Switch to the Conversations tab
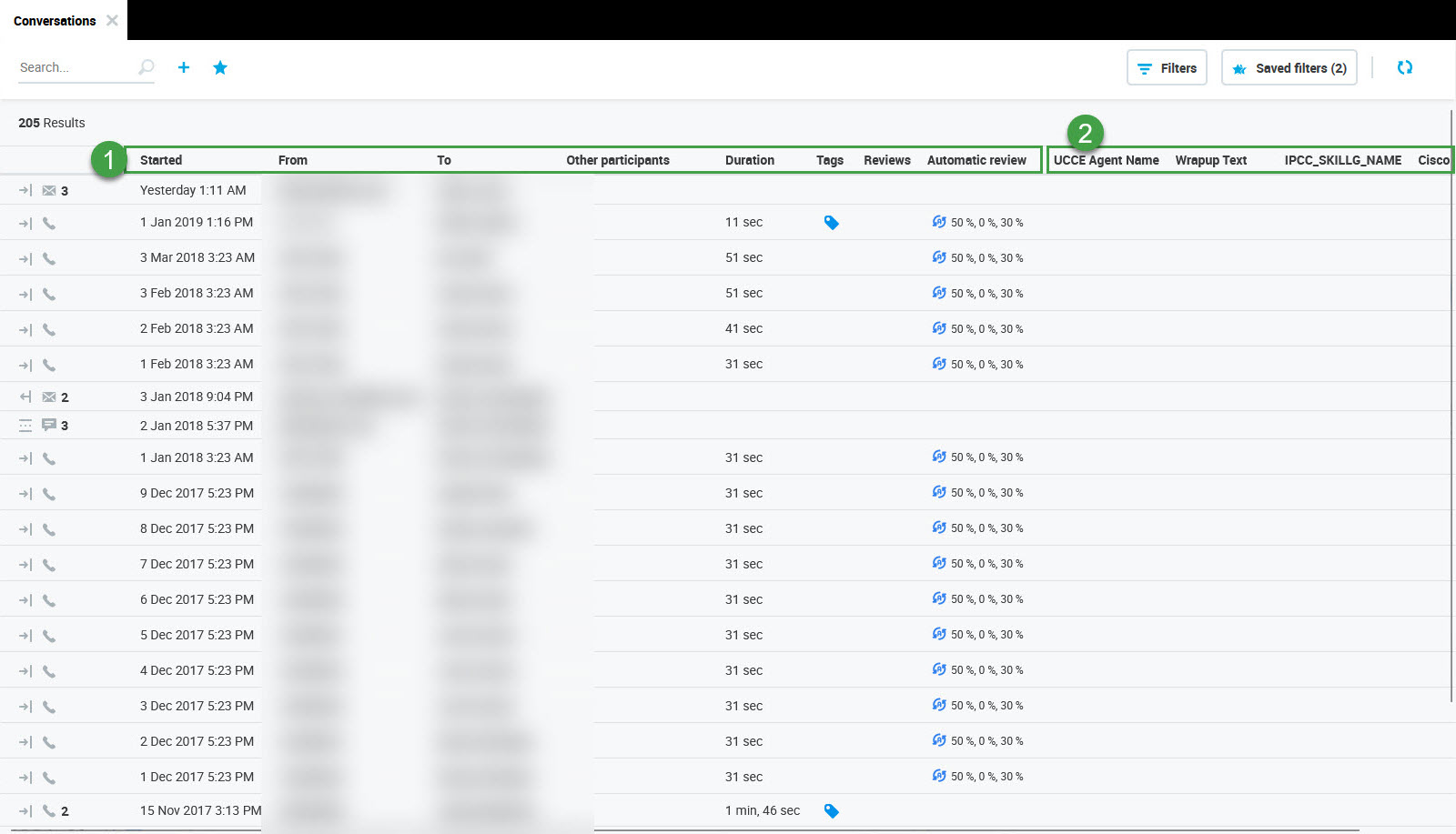 (55, 21)
